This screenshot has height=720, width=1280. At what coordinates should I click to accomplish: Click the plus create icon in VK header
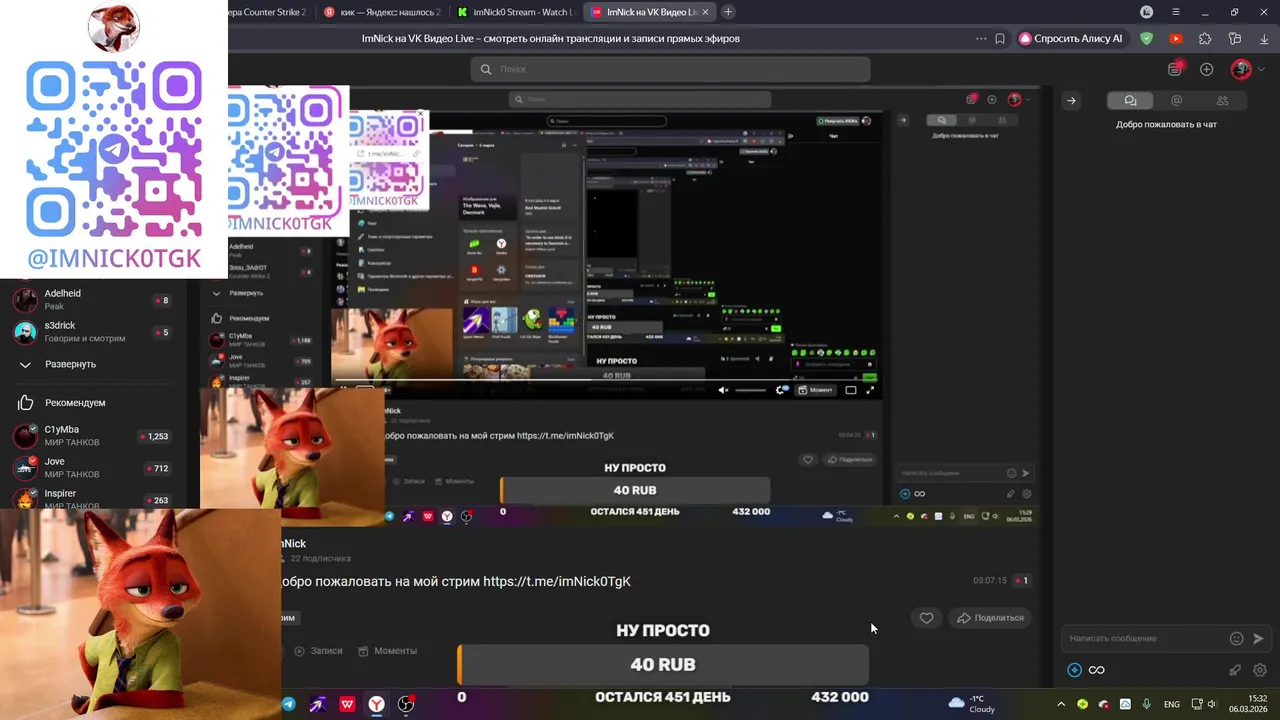pyautogui.click(x=1207, y=69)
